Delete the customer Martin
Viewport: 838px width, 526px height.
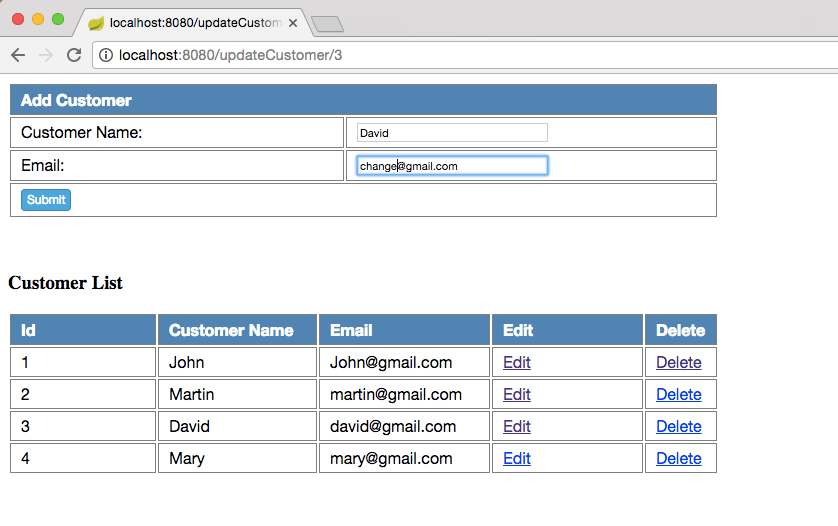[x=679, y=394]
